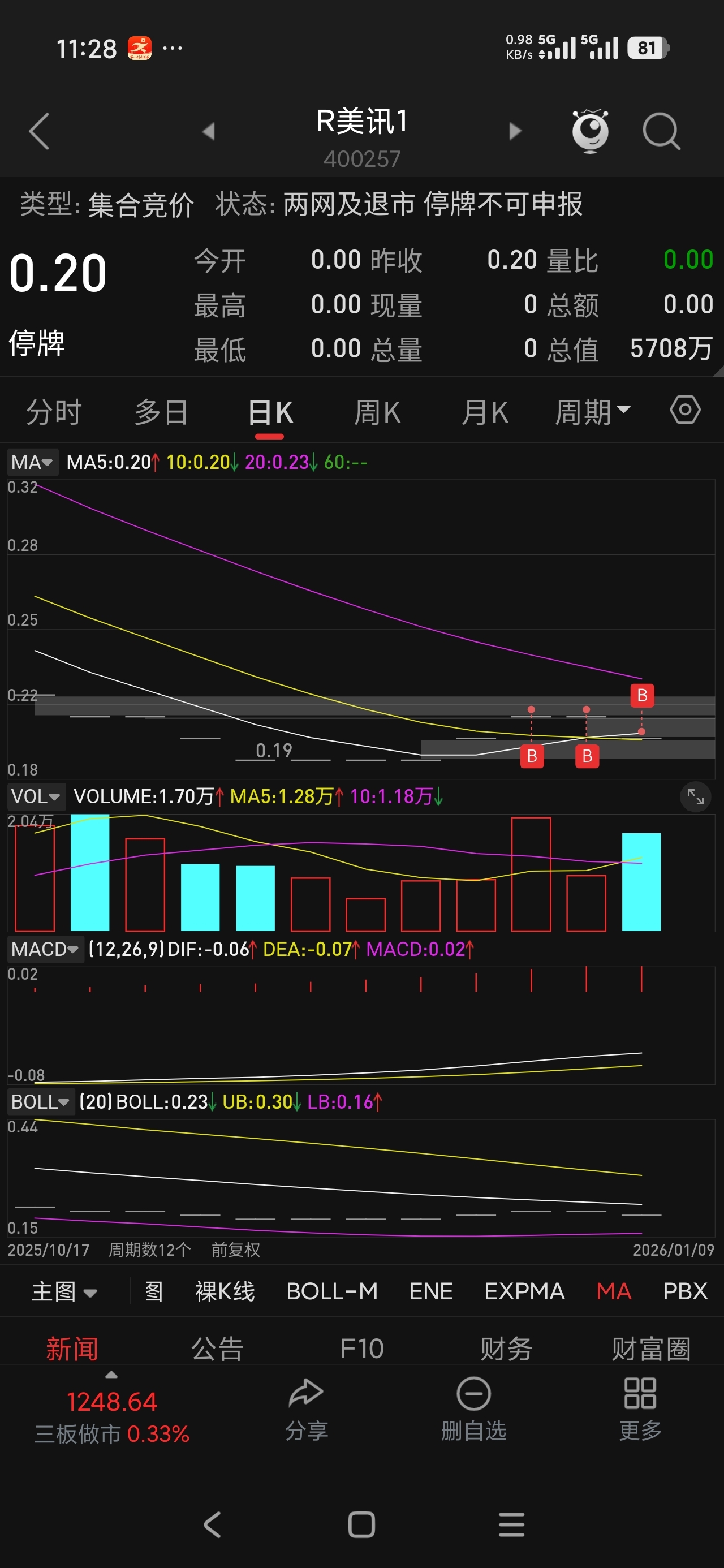Tap the current price 0.20
Screen dimensions: 724x1568
click(58, 273)
